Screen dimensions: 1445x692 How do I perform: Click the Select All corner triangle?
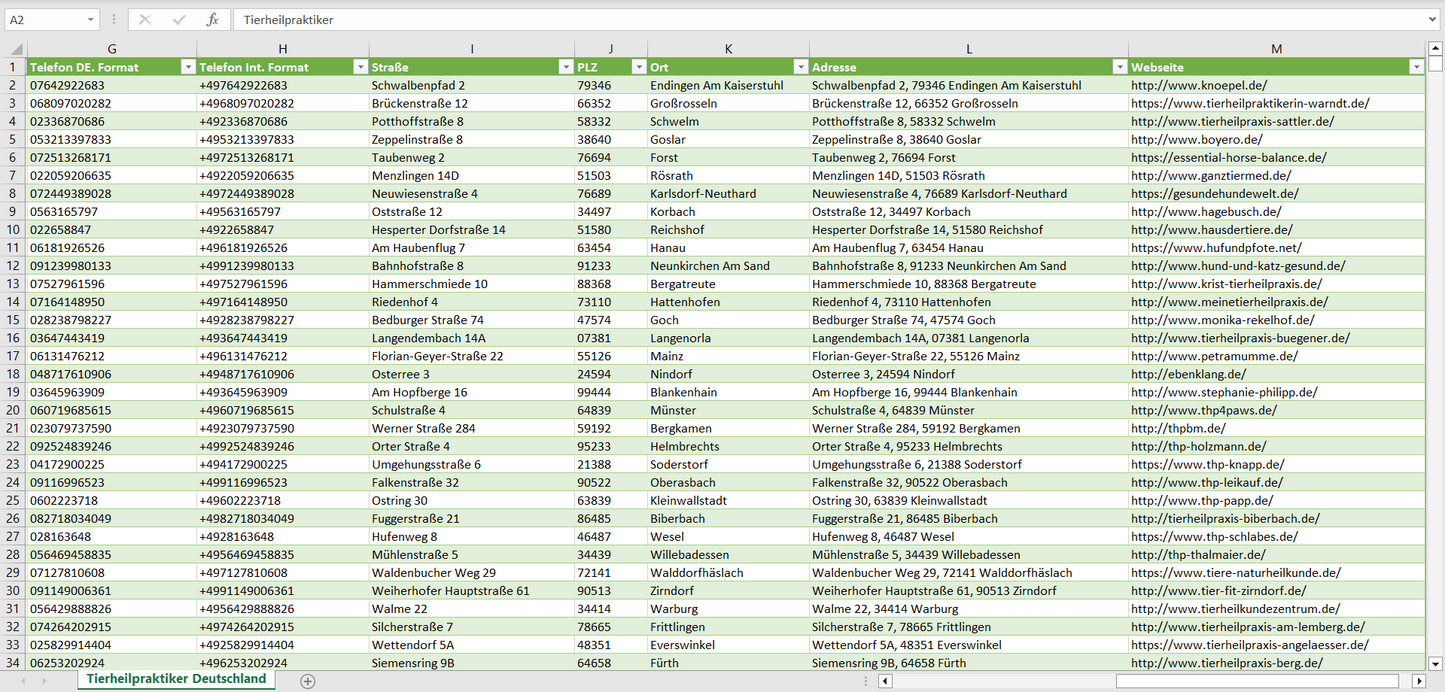pyautogui.click(x=14, y=49)
